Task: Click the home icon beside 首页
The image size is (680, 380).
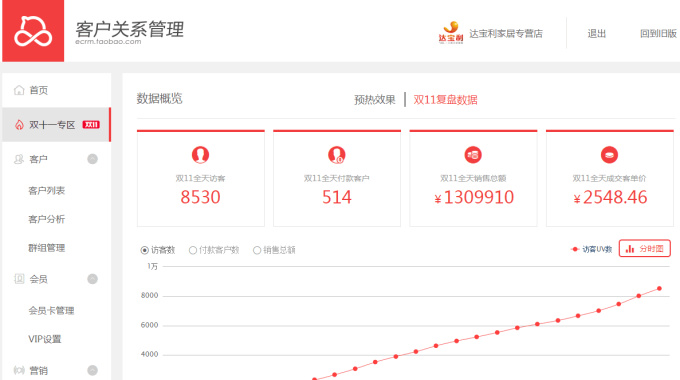Action: (19, 90)
